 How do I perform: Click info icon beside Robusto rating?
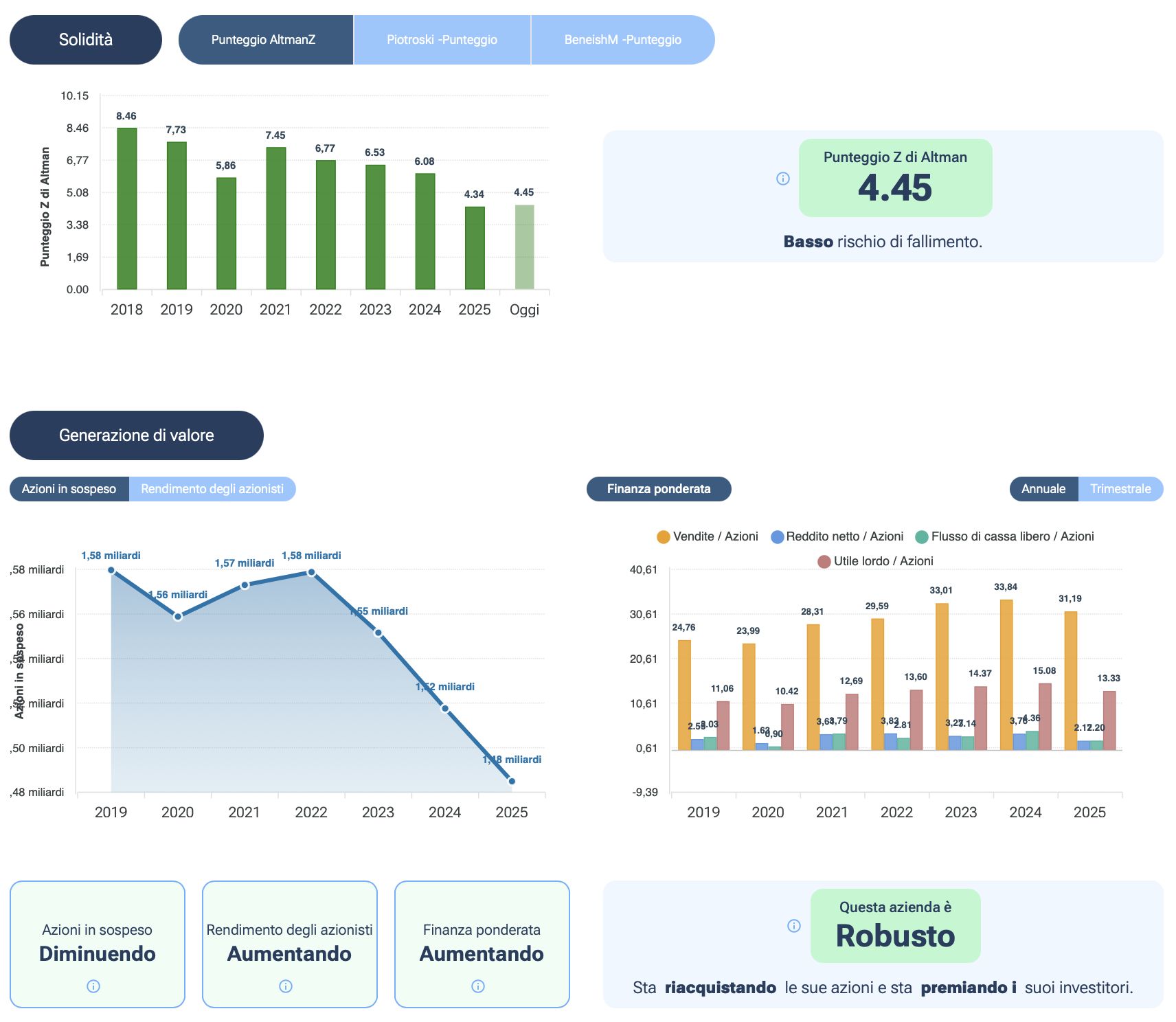tap(793, 926)
